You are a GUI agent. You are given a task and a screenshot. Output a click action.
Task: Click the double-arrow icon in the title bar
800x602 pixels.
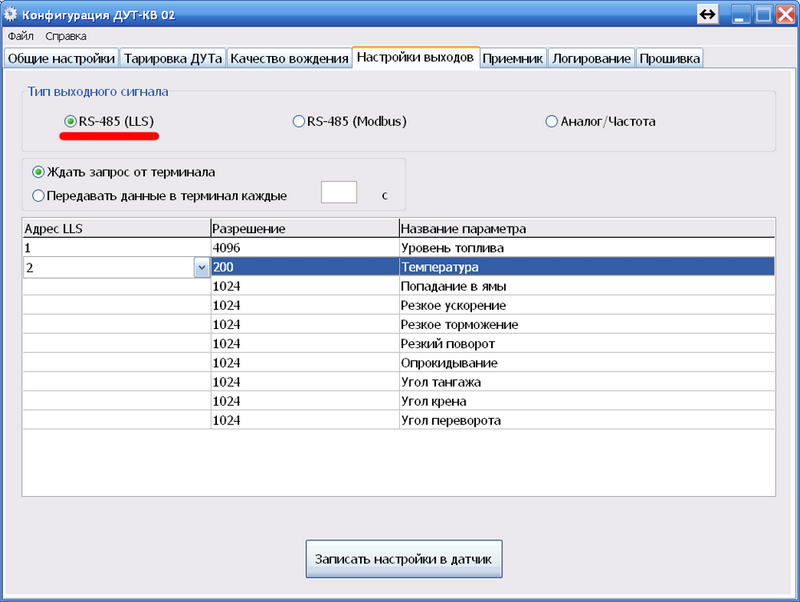pyautogui.click(x=708, y=14)
